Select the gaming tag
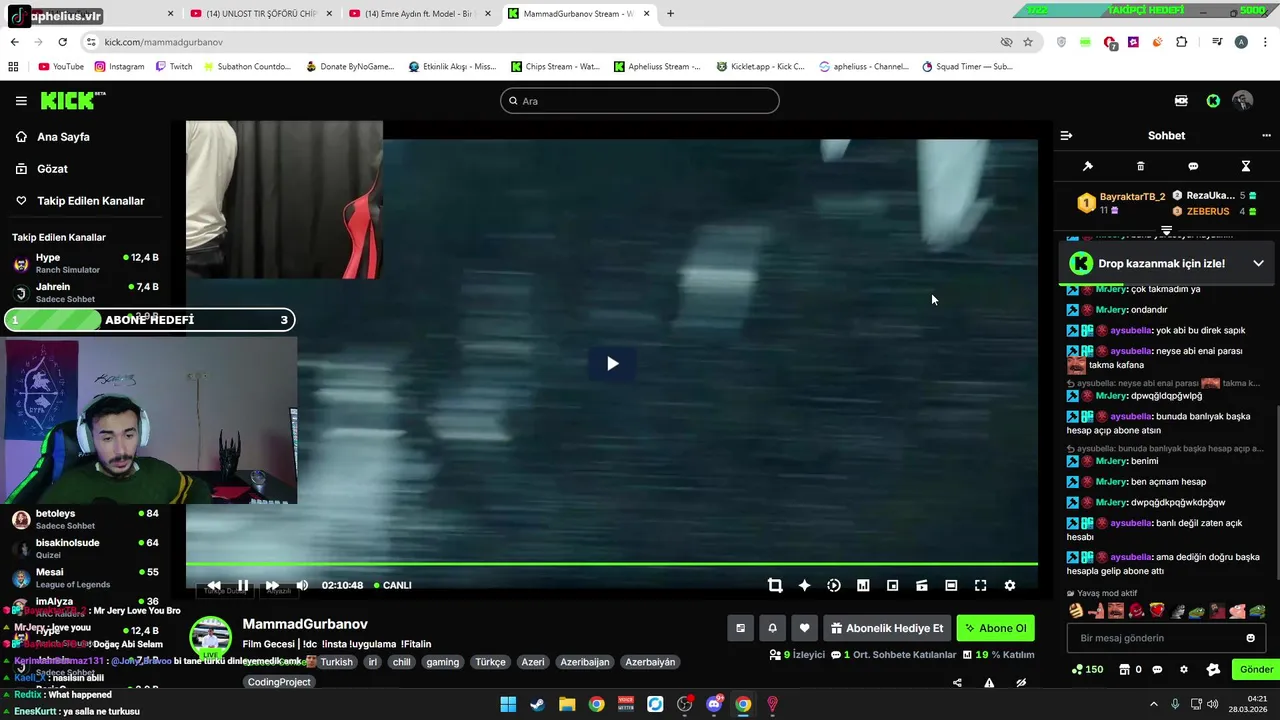 (x=442, y=662)
